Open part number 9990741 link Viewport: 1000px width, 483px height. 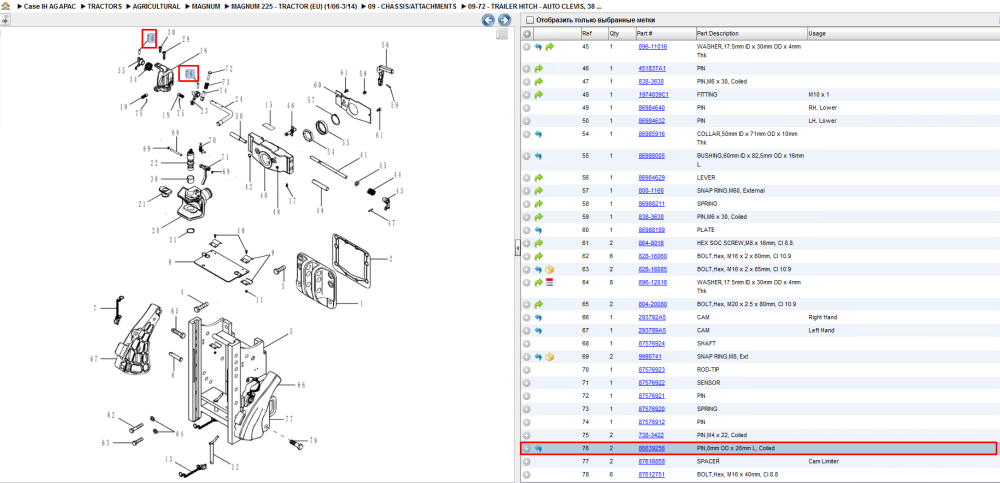pyautogui.click(x=650, y=357)
